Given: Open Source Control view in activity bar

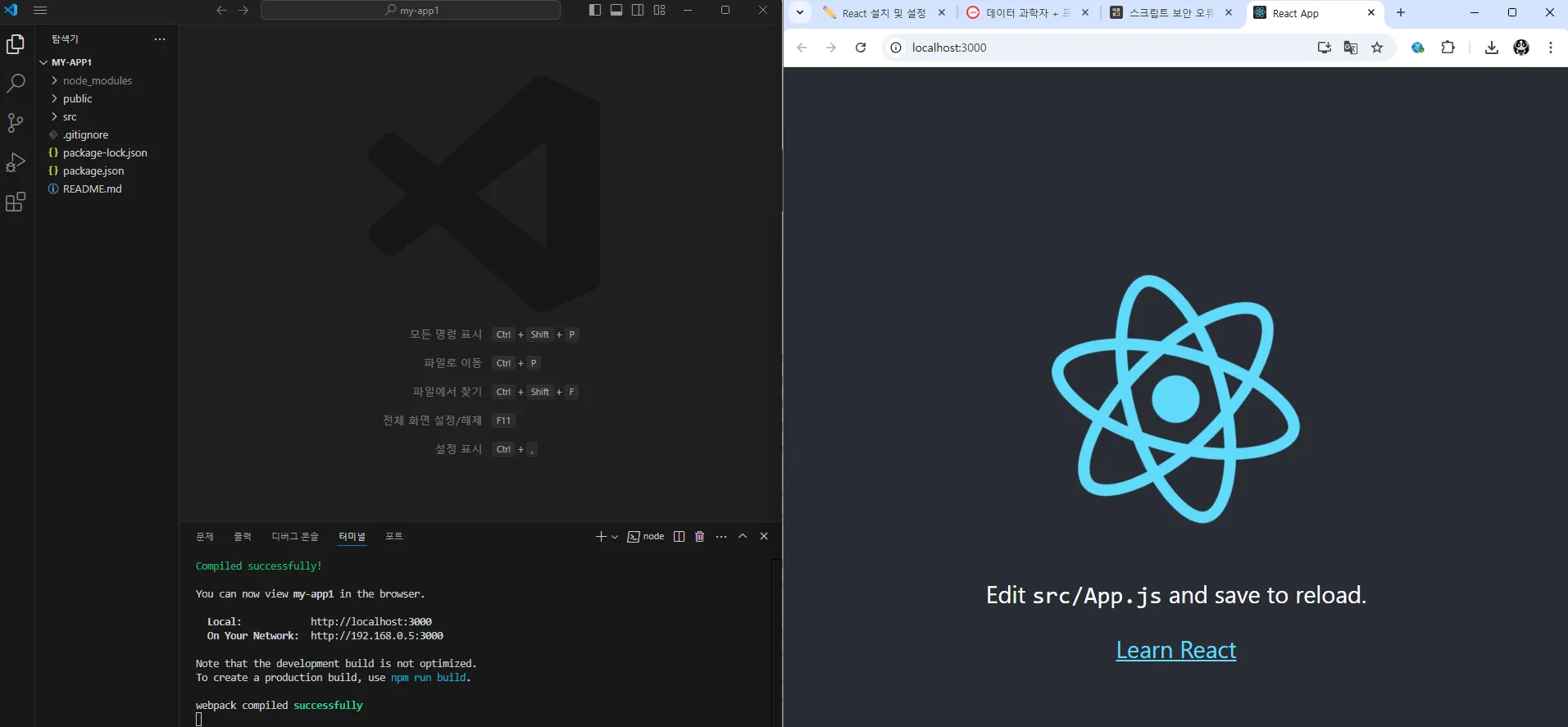Looking at the screenshot, I should point(16,123).
